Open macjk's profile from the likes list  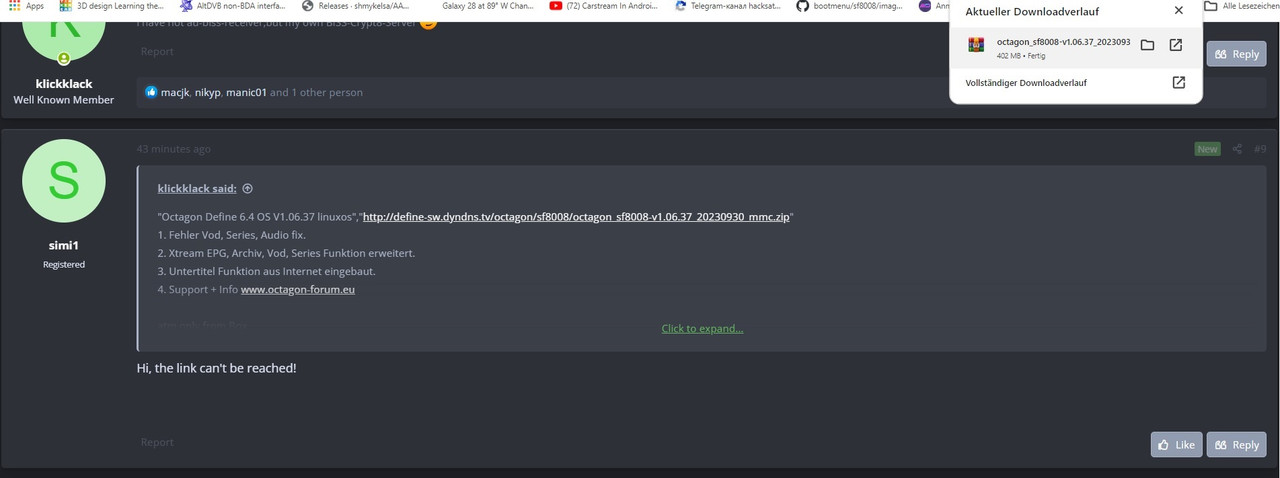175,92
